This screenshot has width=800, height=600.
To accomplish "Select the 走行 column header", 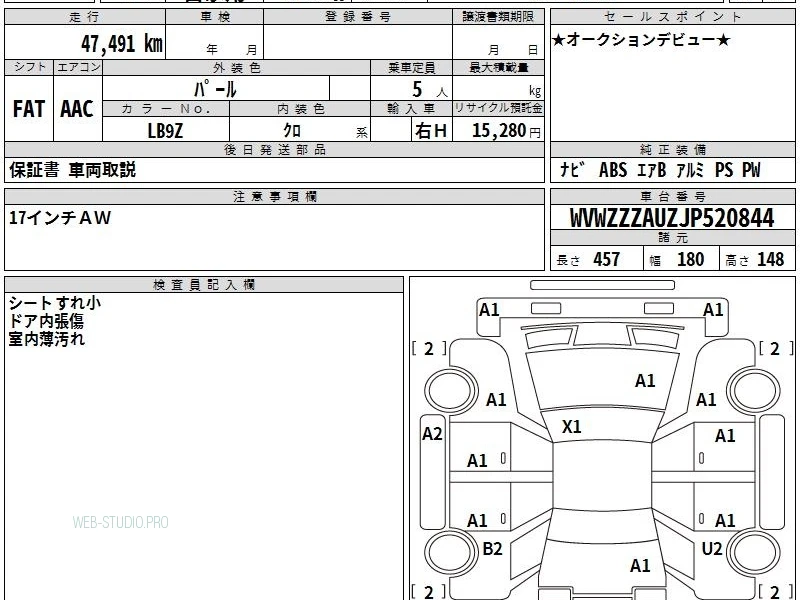I will 85,17.
